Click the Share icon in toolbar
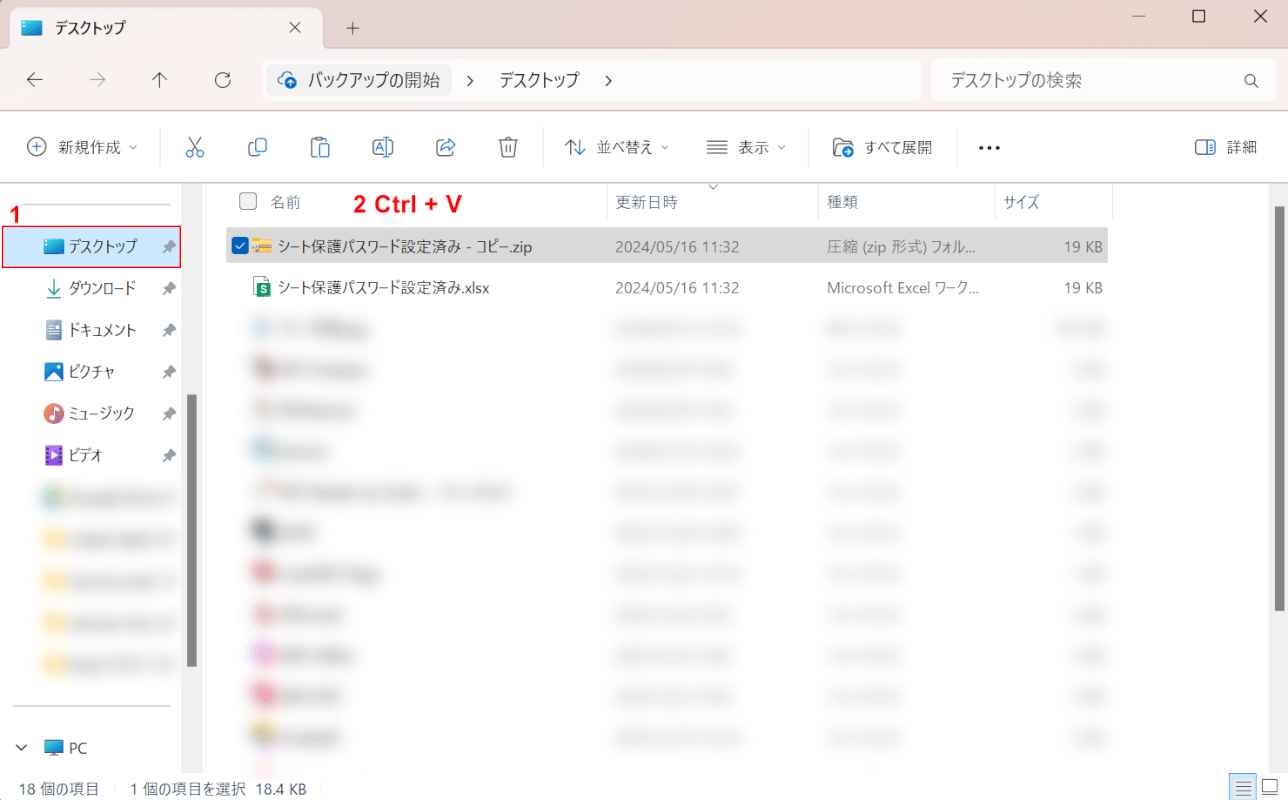 click(445, 147)
